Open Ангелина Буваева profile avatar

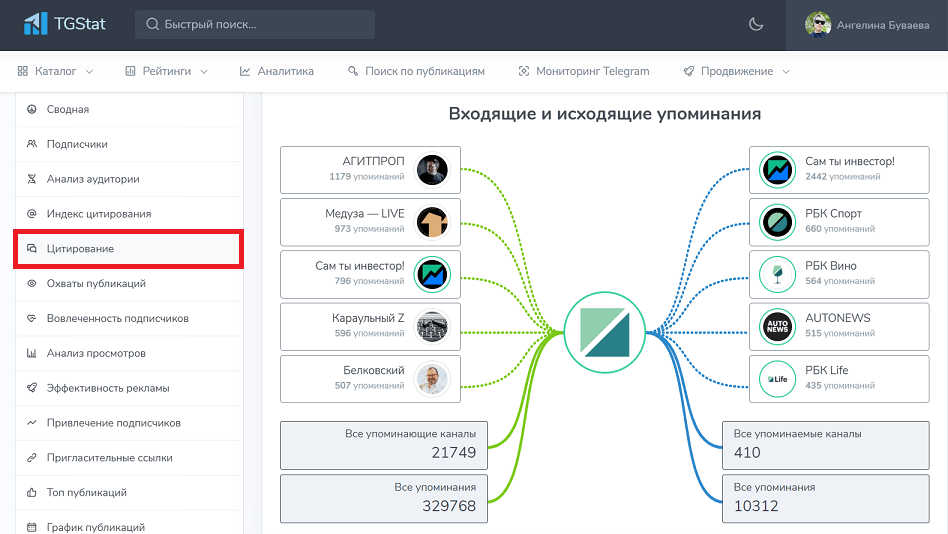tap(818, 25)
